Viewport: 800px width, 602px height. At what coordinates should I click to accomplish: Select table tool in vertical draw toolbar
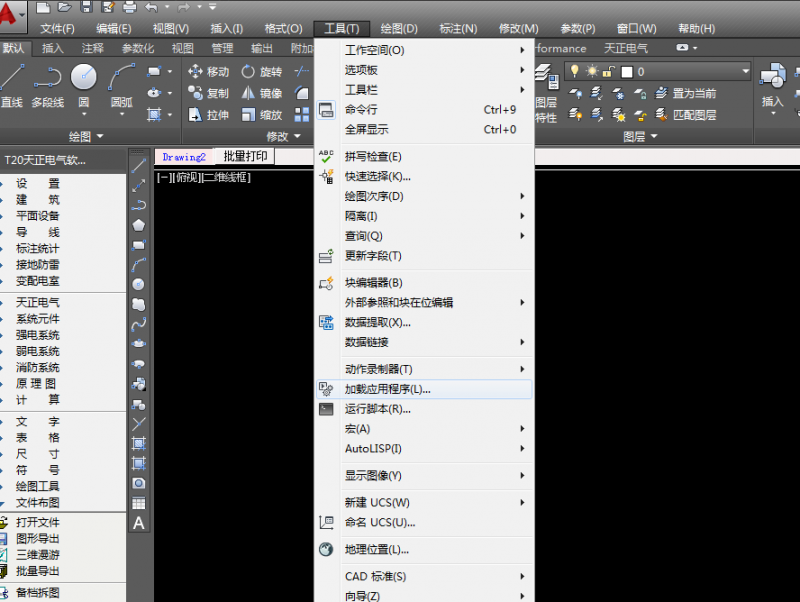[x=138, y=504]
